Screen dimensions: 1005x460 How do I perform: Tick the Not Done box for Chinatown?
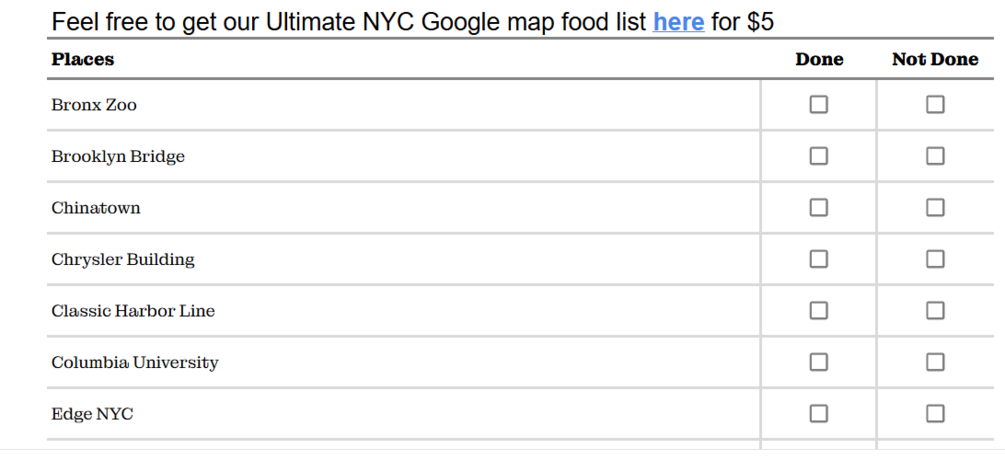tap(935, 208)
